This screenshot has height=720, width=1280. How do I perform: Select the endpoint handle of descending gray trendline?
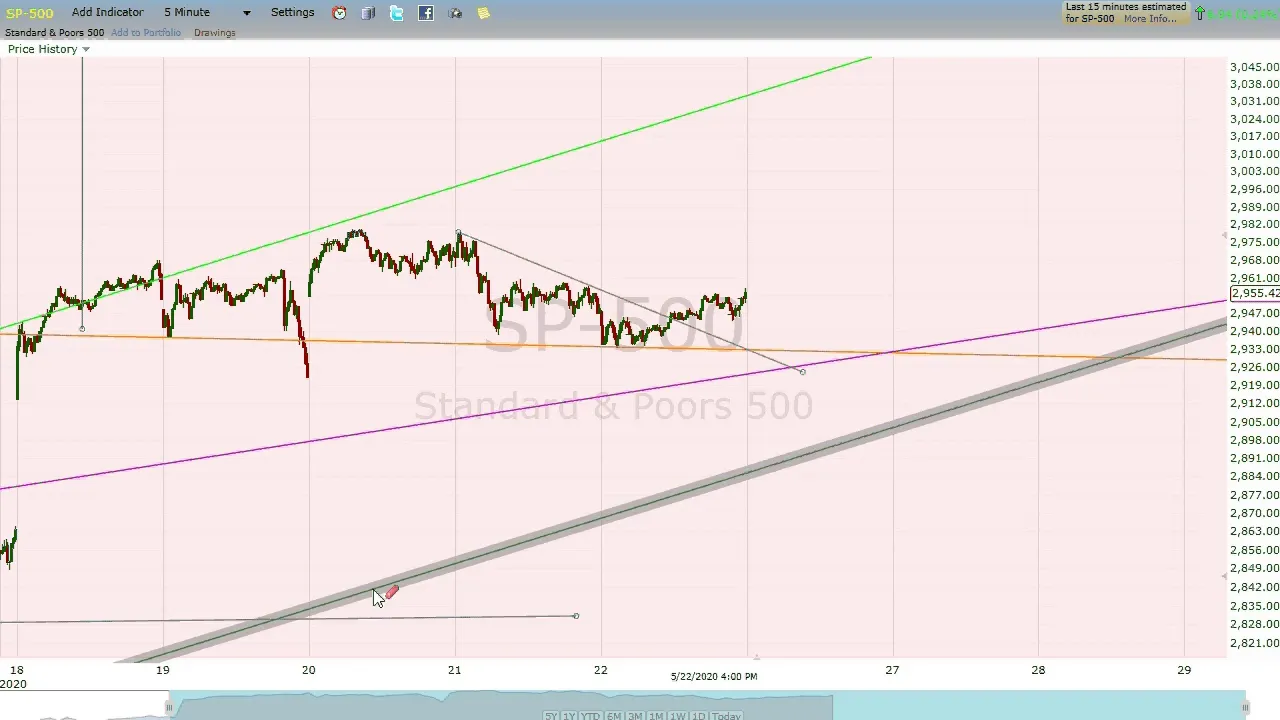pos(802,372)
